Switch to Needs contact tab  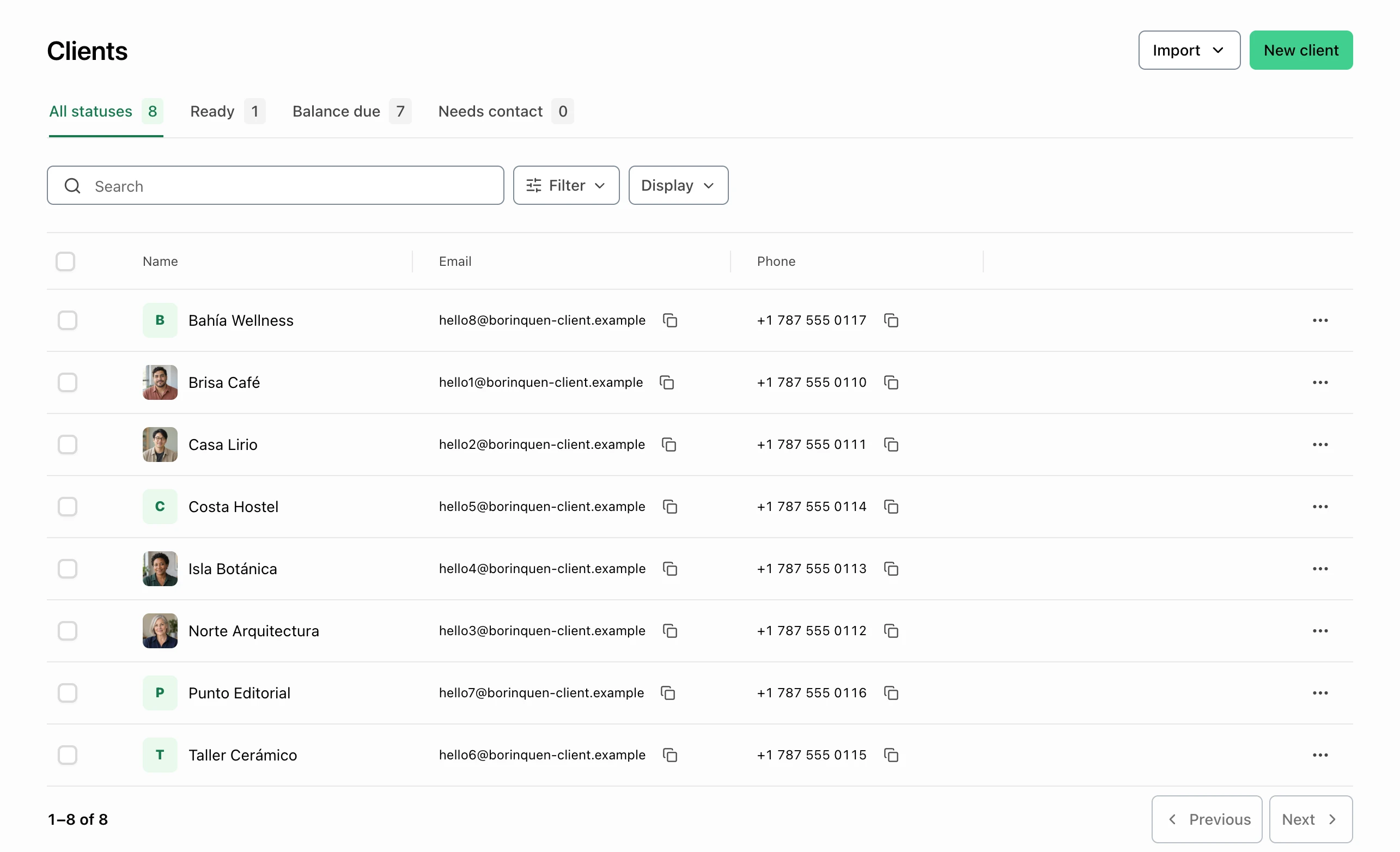click(506, 111)
